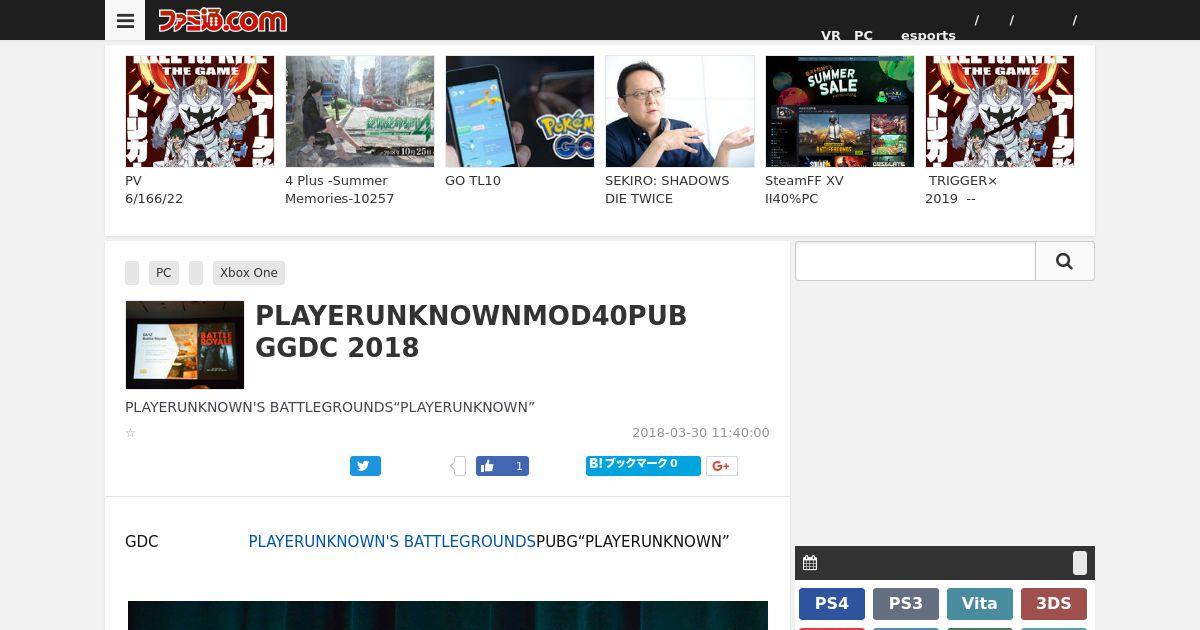This screenshot has height=630, width=1200.
Task: Open the hamburger menu icon
Action: tap(125, 20)
